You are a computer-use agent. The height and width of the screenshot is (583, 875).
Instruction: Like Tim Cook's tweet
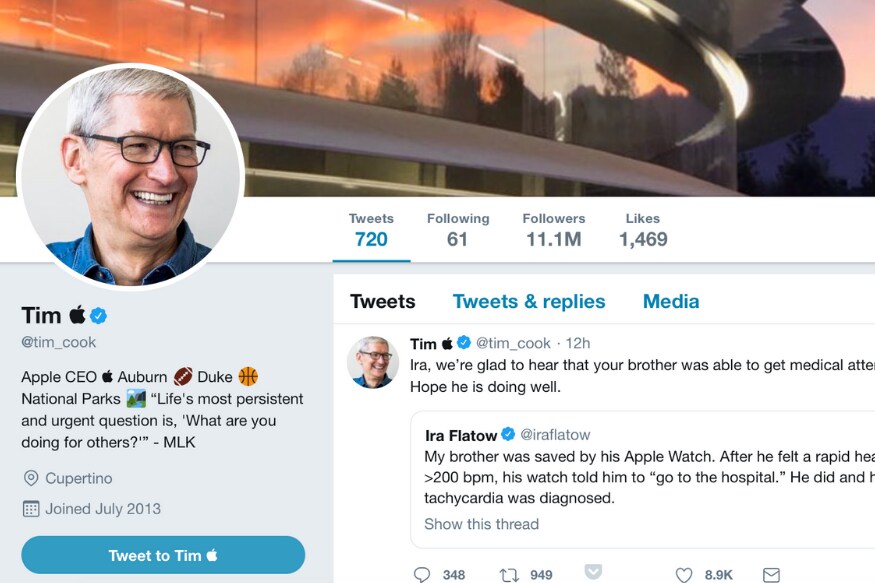[x=682, y=574]
